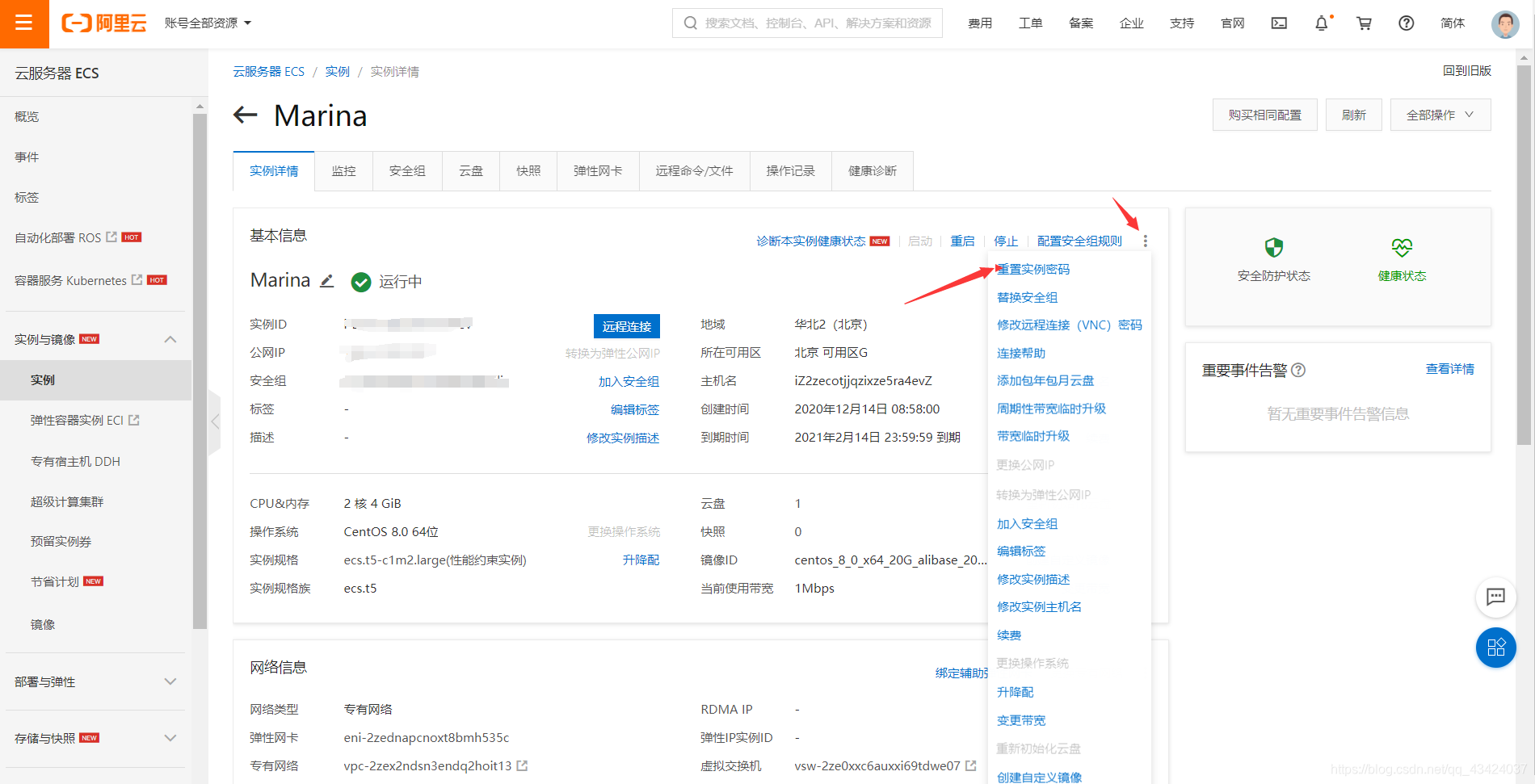Screen dimensions: 1535x784
Task: Click the 停止 link
Action: pos(1006,241)
